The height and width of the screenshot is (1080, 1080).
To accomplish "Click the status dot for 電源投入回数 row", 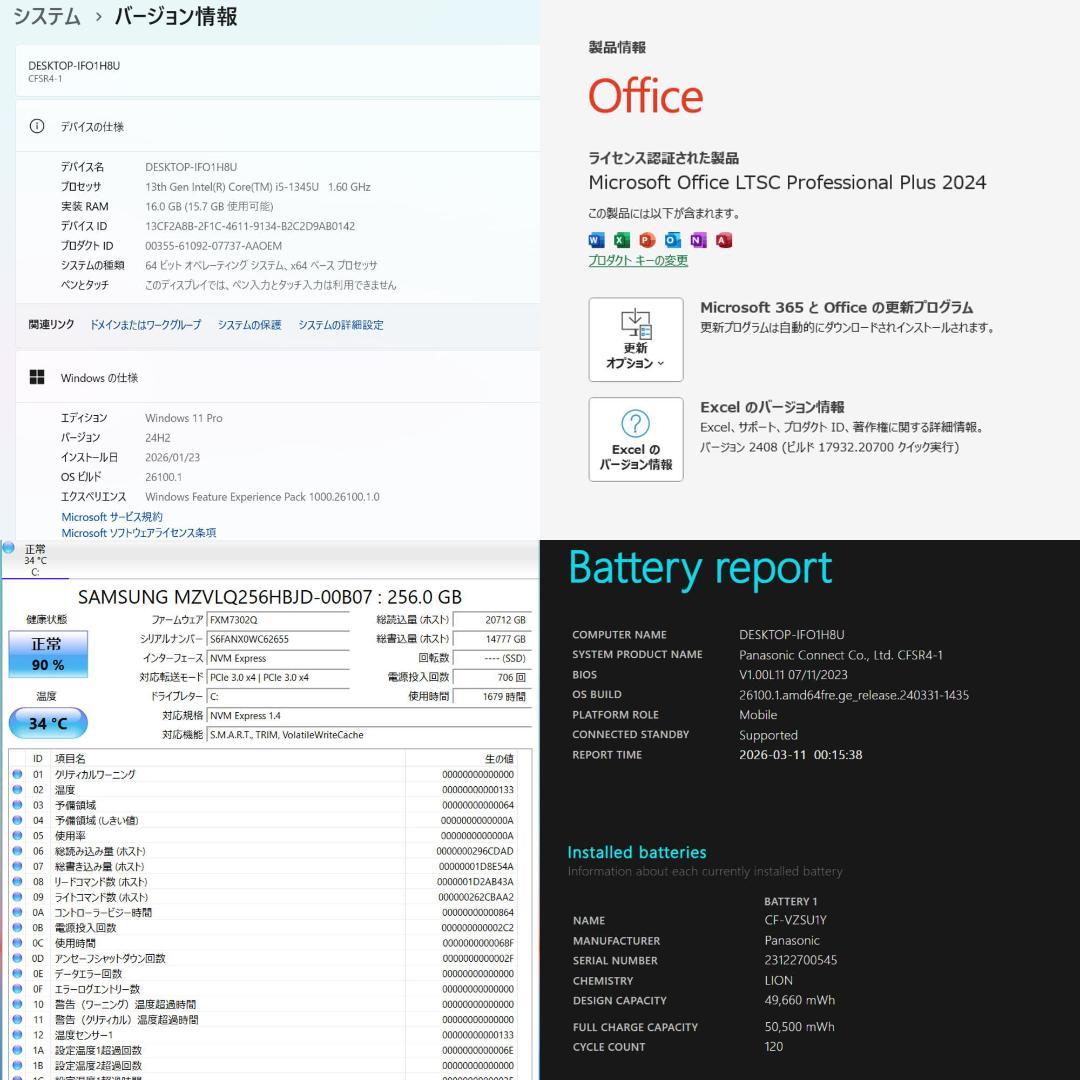I will coord(17,928).
